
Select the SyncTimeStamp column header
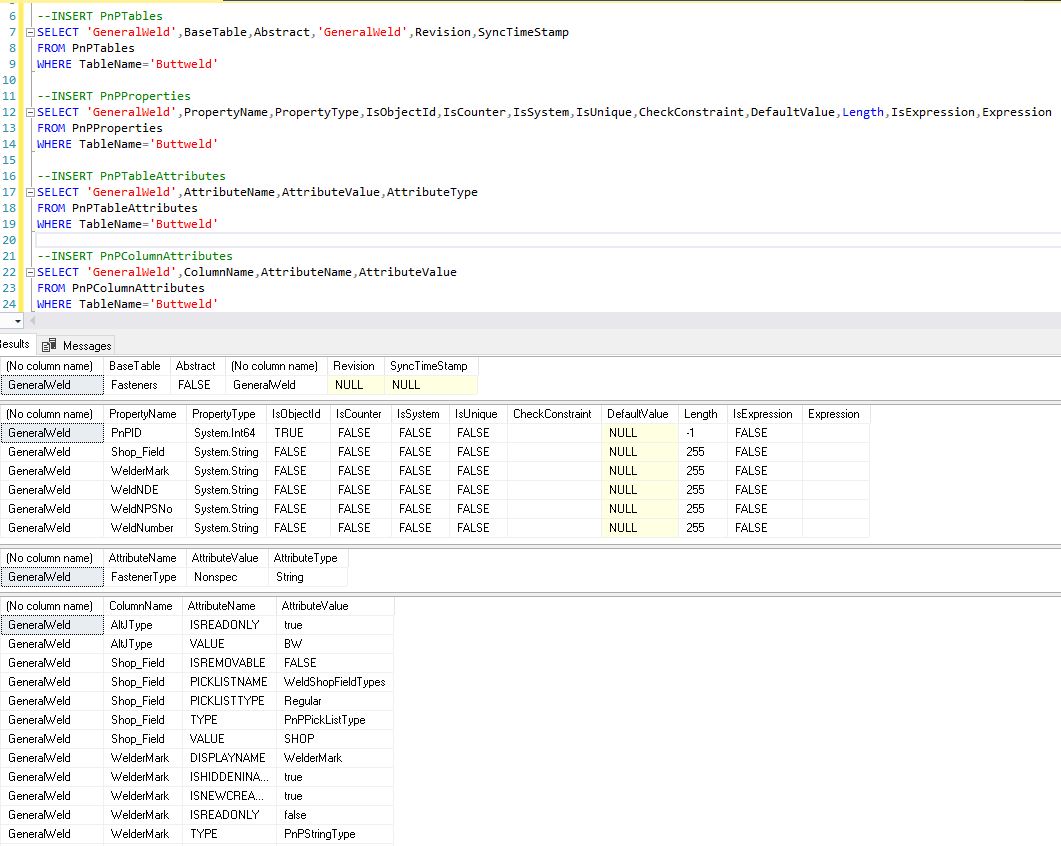click(428, 366)
